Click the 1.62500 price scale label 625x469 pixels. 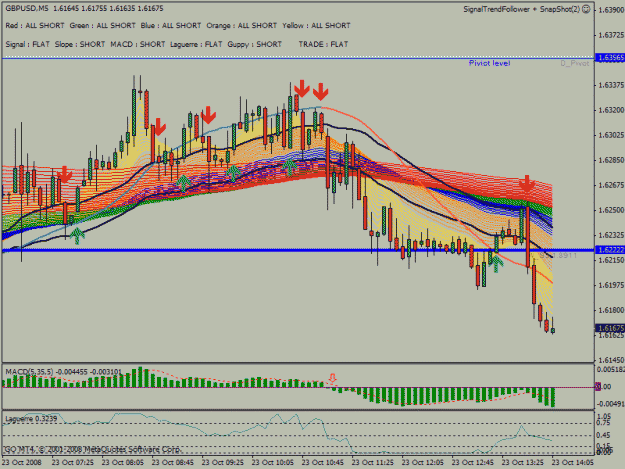611,210
